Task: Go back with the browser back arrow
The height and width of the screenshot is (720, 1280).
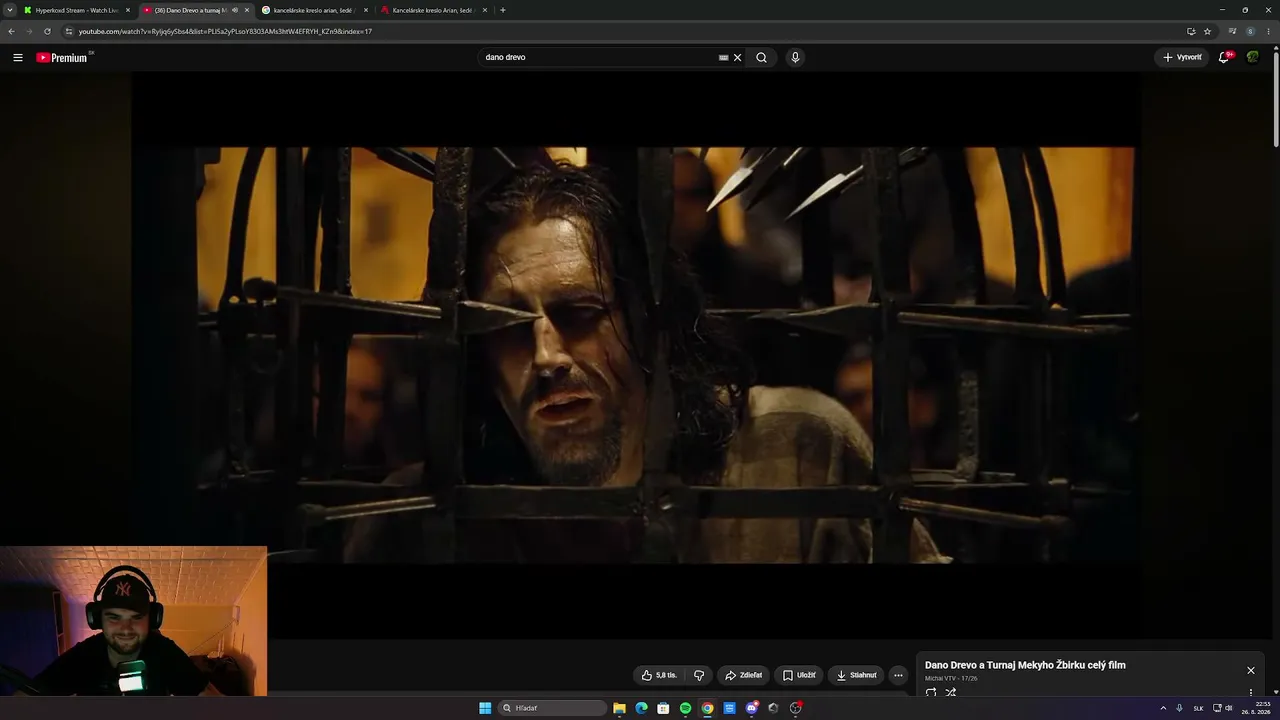Action: point(11,31)
